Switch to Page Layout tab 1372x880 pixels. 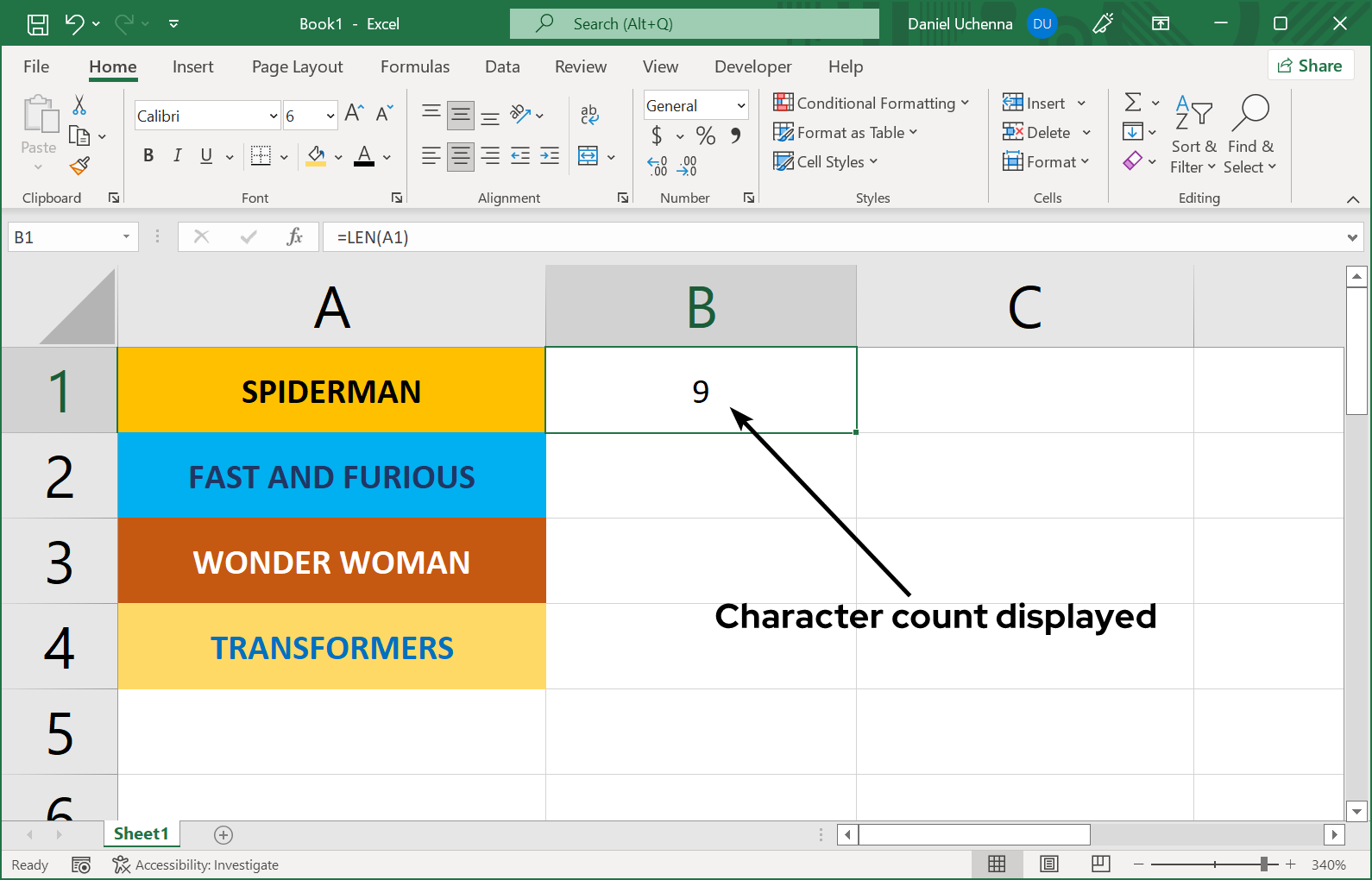pos(298,66)
